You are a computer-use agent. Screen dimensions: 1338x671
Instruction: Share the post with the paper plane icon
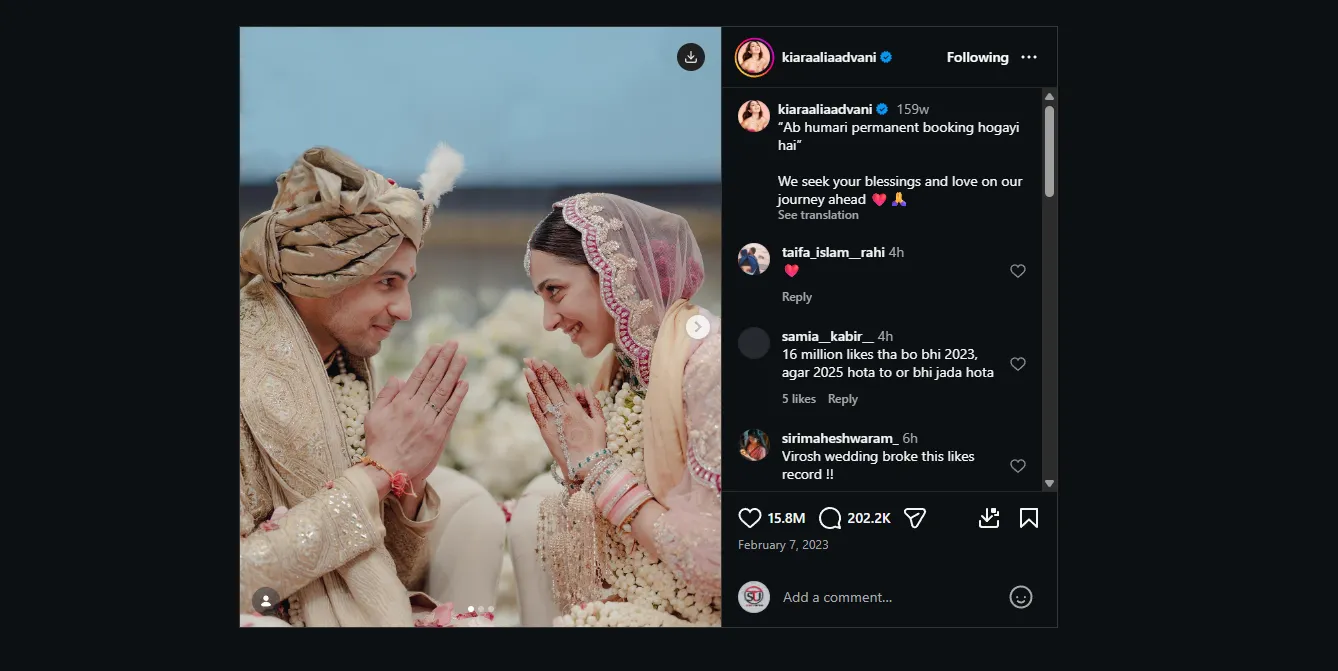pyautogui.click(x=914, y=518)
